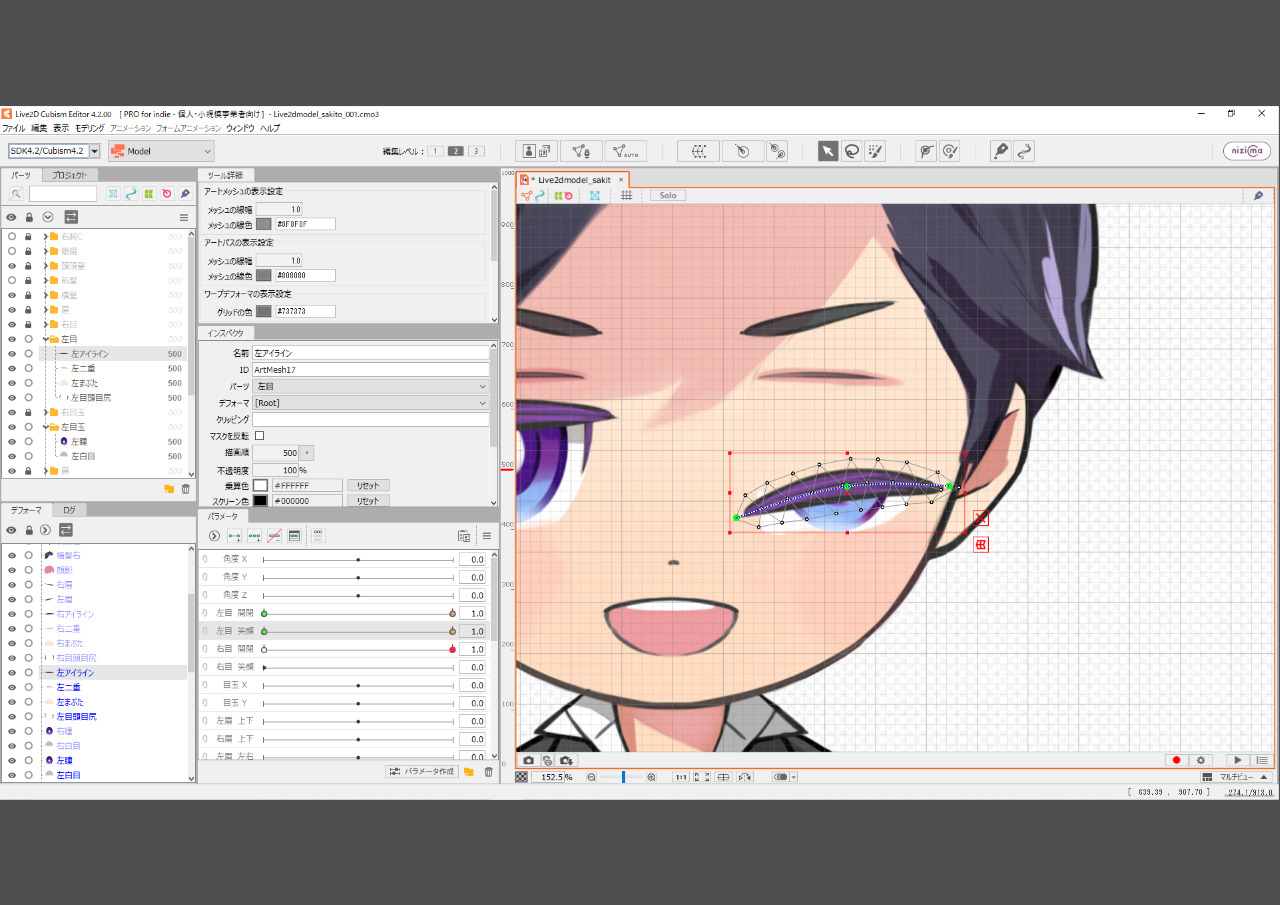Select the lasso selection tool
This screenshot has height=905, width=1280.
(852, 151)
